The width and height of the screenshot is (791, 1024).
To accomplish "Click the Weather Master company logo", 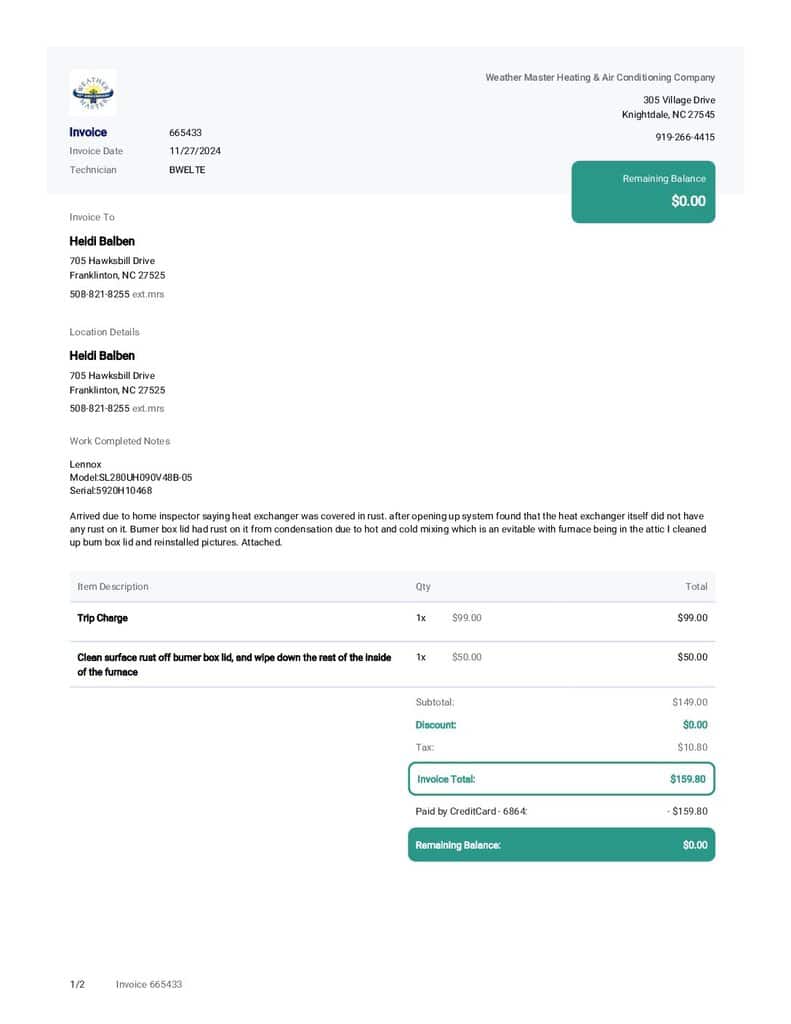I will [x=93, y=93].
